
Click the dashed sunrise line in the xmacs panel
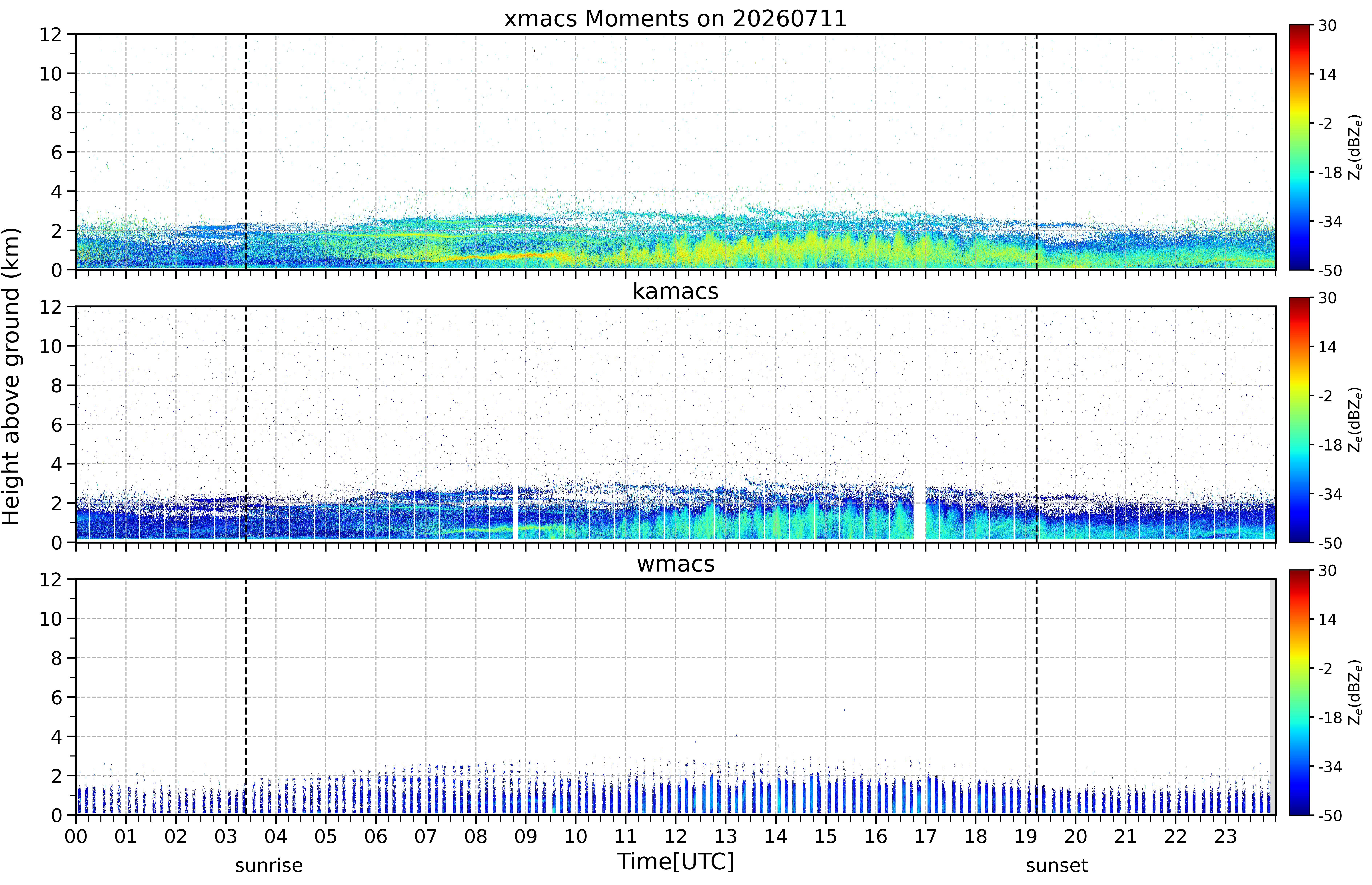(246, 152)
